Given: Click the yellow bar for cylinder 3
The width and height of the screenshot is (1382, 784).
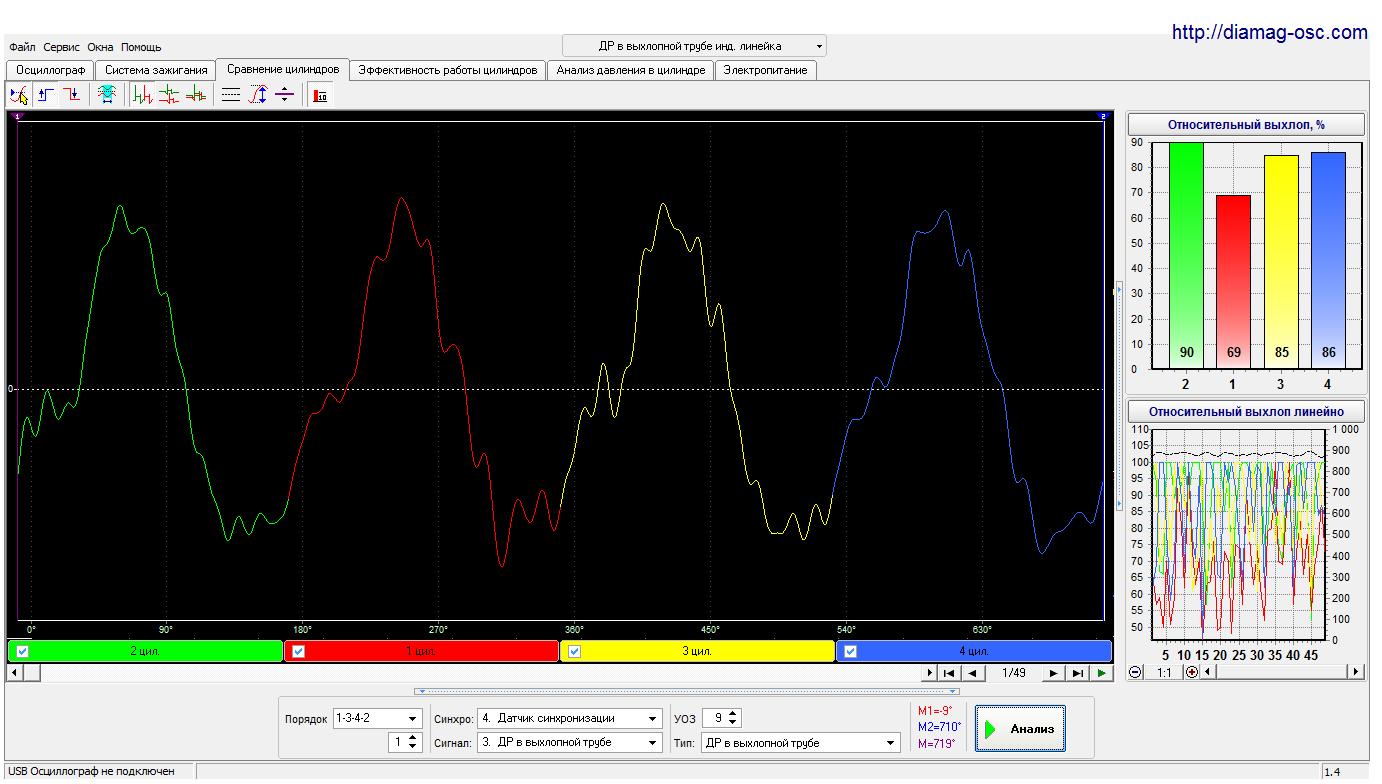Looking at the screenshot, I should tap(1281, 262).
